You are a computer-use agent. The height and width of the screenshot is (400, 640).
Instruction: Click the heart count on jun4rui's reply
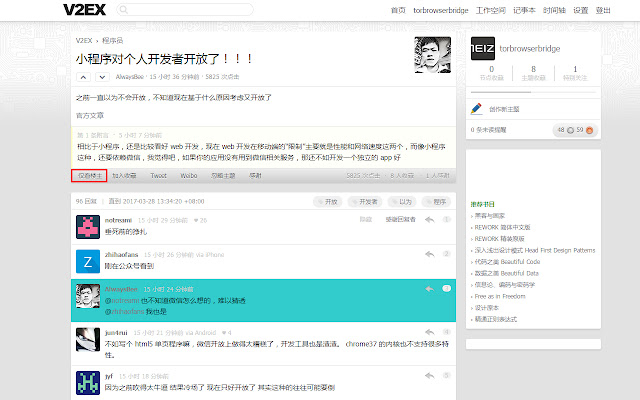coord(227,333)
